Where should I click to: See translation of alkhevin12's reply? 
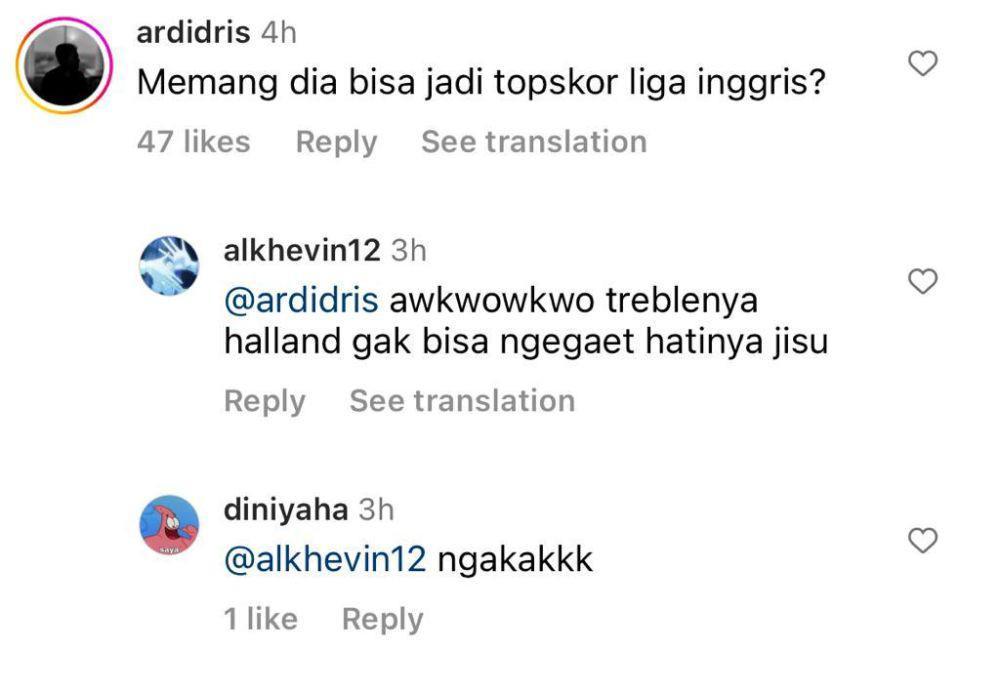(x=462, y=401)
